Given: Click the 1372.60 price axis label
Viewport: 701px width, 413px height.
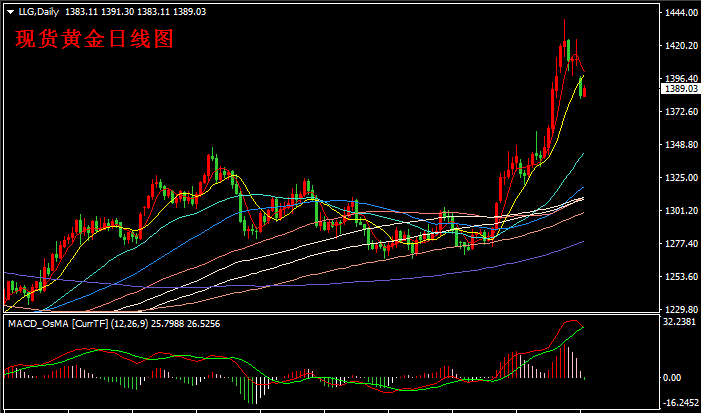Looking at the screenshot, I should pyautogui.click(x=681, y=111).
